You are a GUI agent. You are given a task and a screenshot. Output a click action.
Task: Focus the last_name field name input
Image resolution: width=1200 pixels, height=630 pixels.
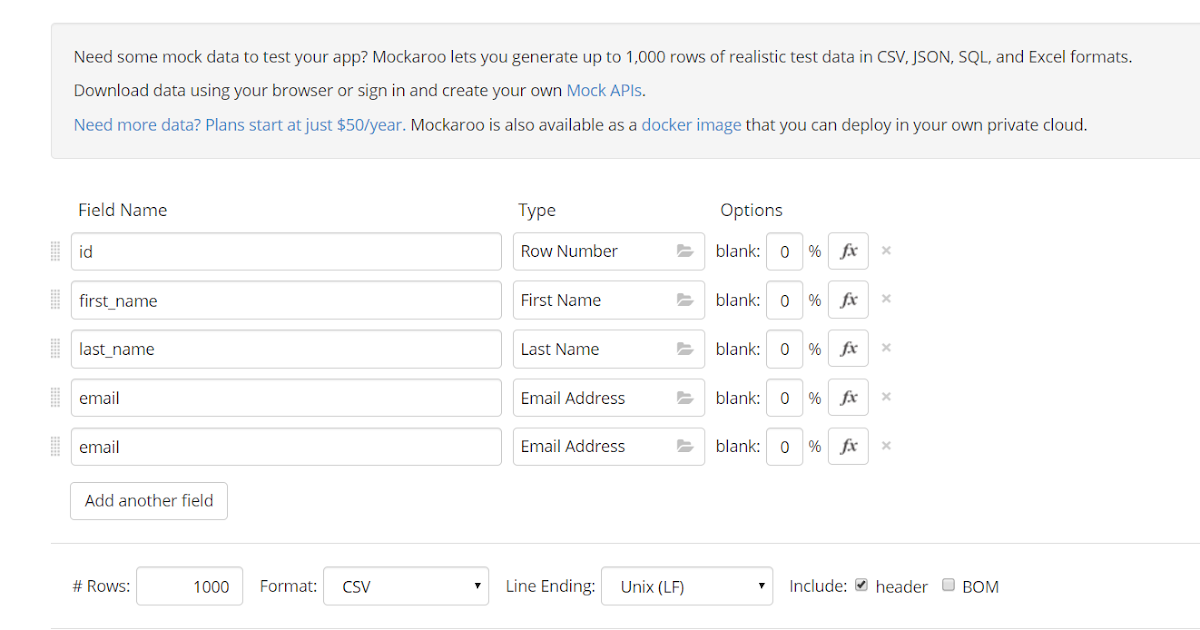pyautogui.click(x=286, y=349)
